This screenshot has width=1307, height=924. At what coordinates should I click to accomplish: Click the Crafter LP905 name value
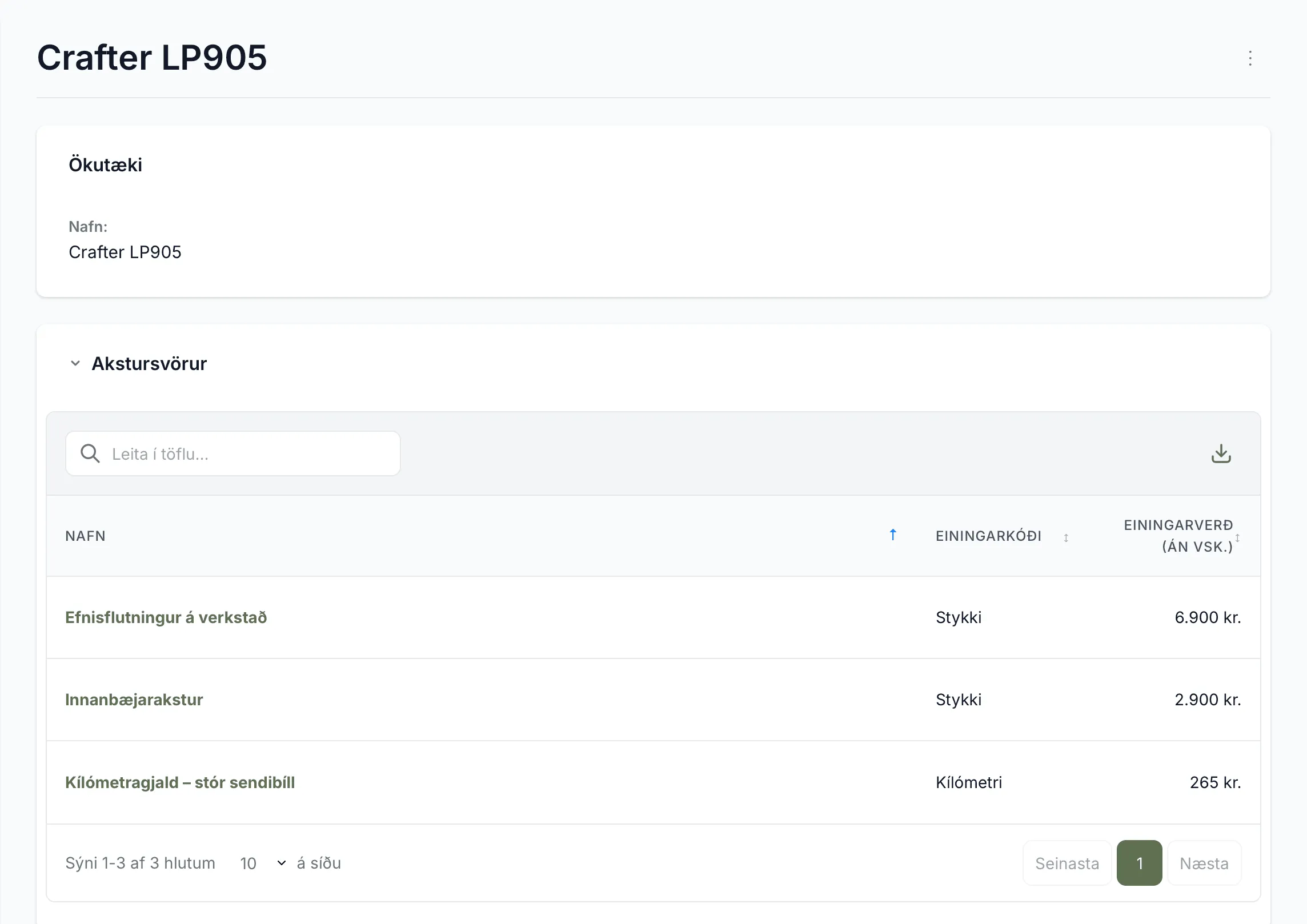point(125,252)
